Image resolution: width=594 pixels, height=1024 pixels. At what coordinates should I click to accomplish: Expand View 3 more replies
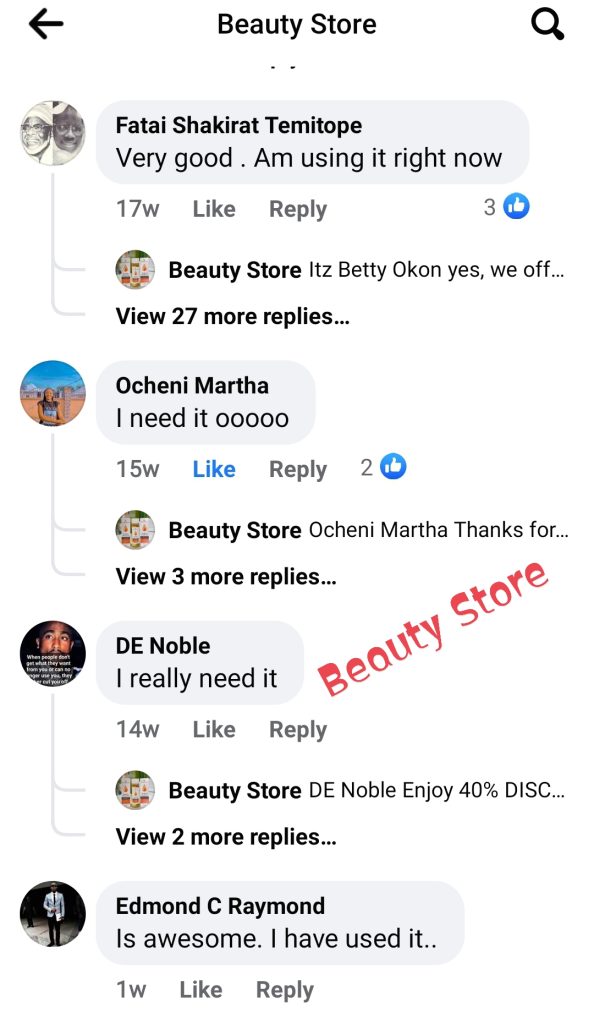point(226,577)
